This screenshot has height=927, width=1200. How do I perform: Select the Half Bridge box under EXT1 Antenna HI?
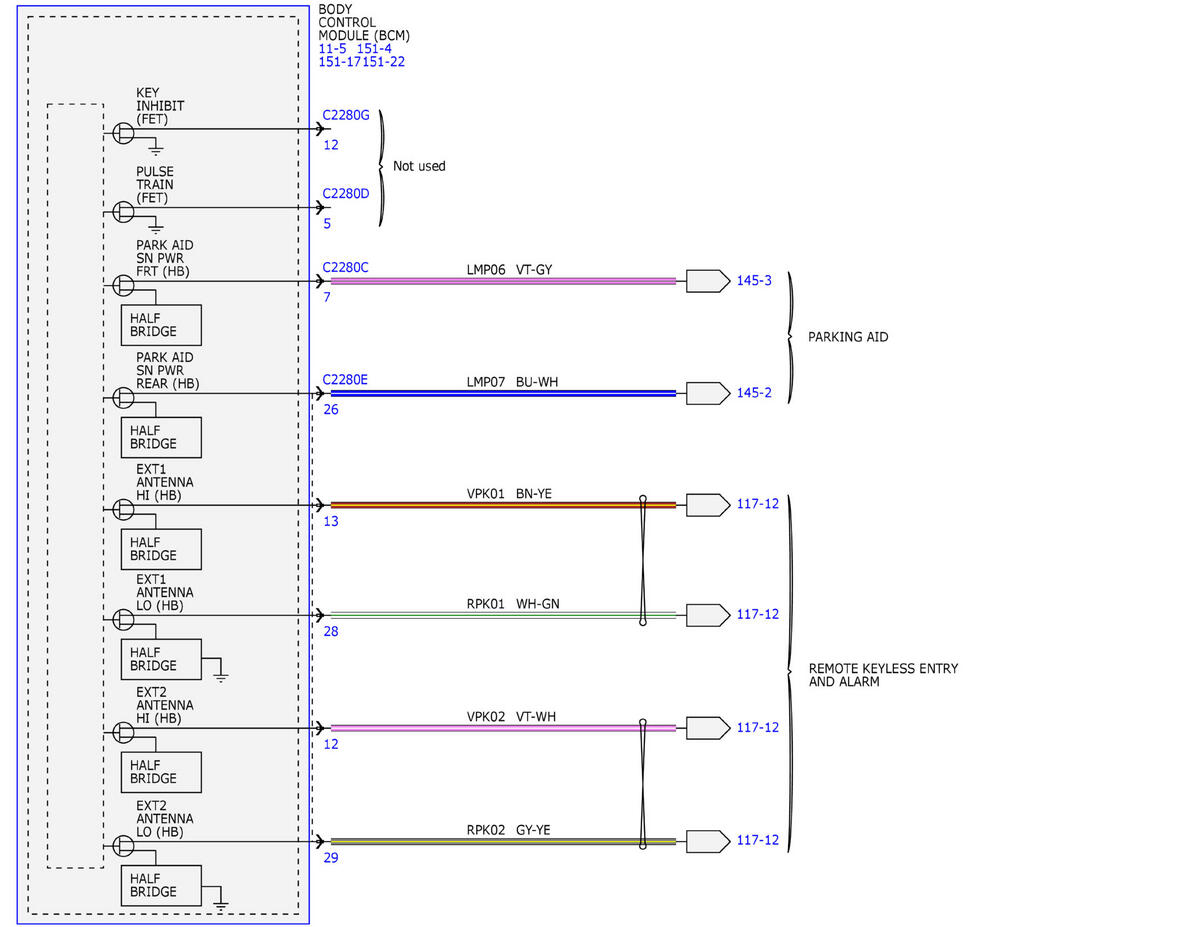(161, 549)
